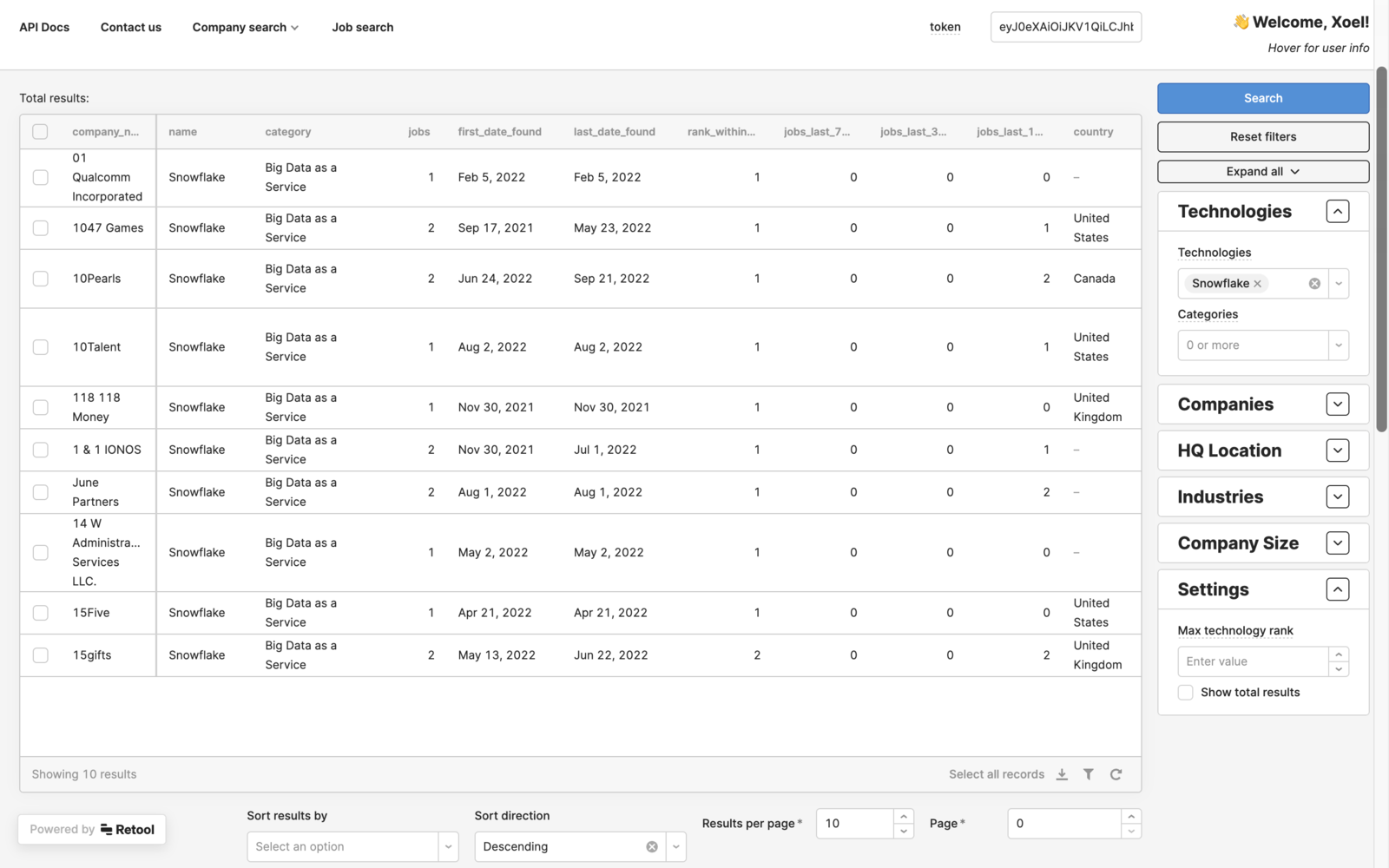1389x868 pixels.
Task: Toggle the select-all rows checkbox
Action: pyautogui.click(x=40, y=132)
